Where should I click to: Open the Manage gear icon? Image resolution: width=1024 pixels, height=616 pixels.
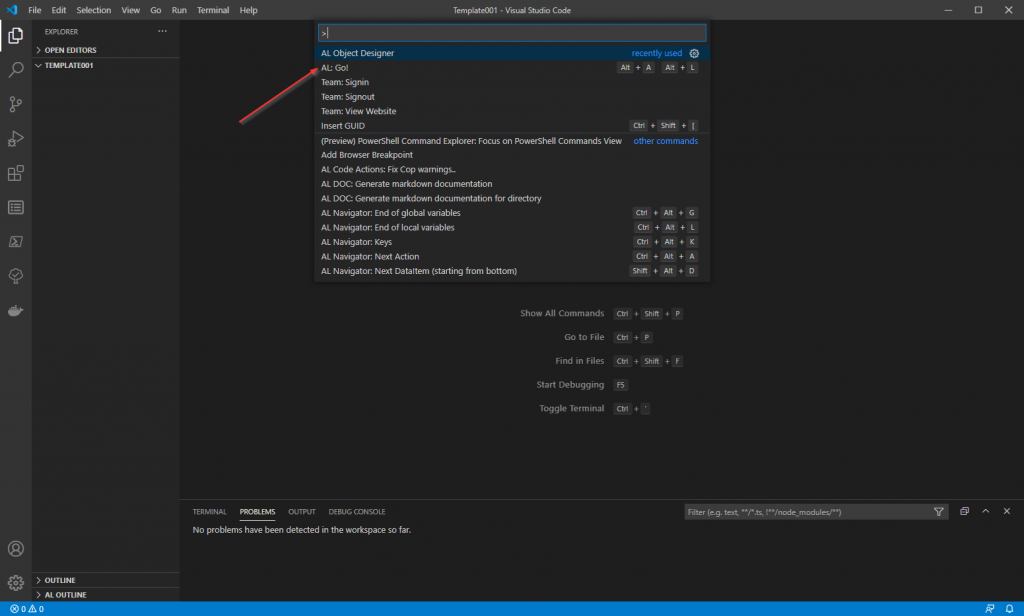16,583
